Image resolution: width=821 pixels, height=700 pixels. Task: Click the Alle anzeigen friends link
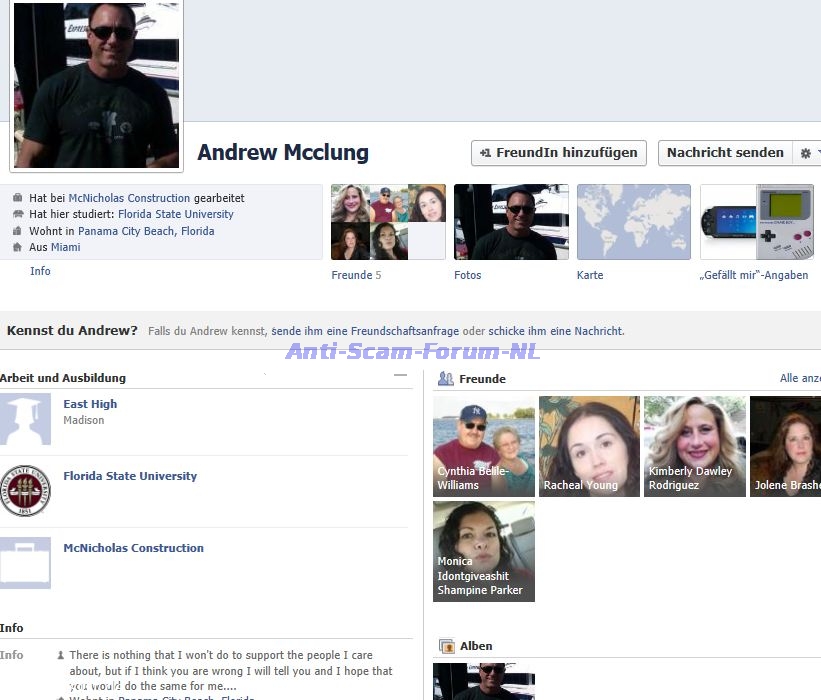tap(799, 378)
